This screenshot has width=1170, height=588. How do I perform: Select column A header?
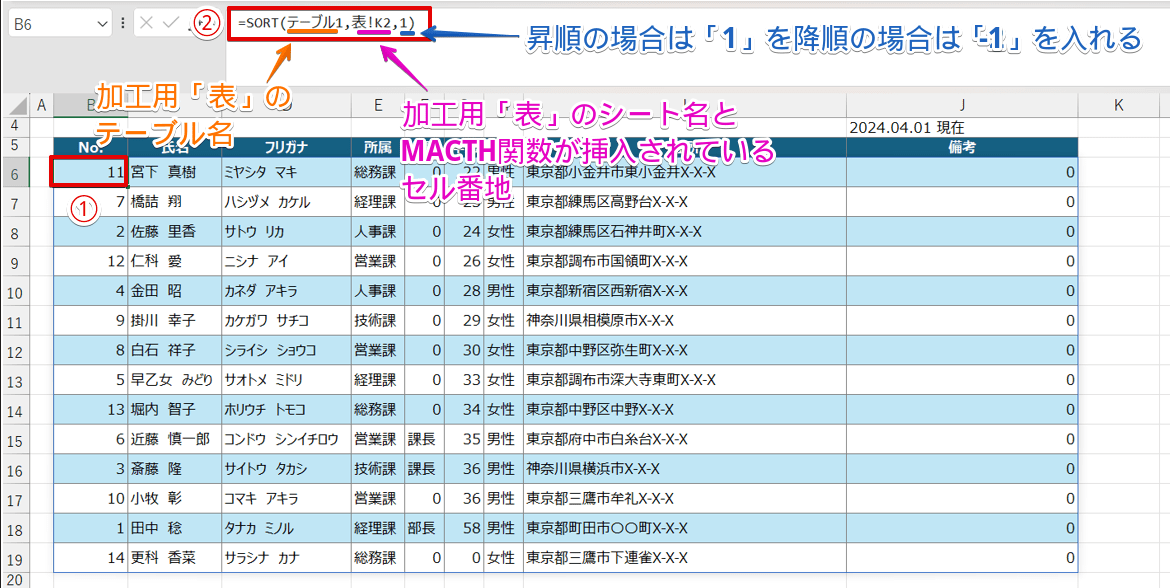coord(41,105)
